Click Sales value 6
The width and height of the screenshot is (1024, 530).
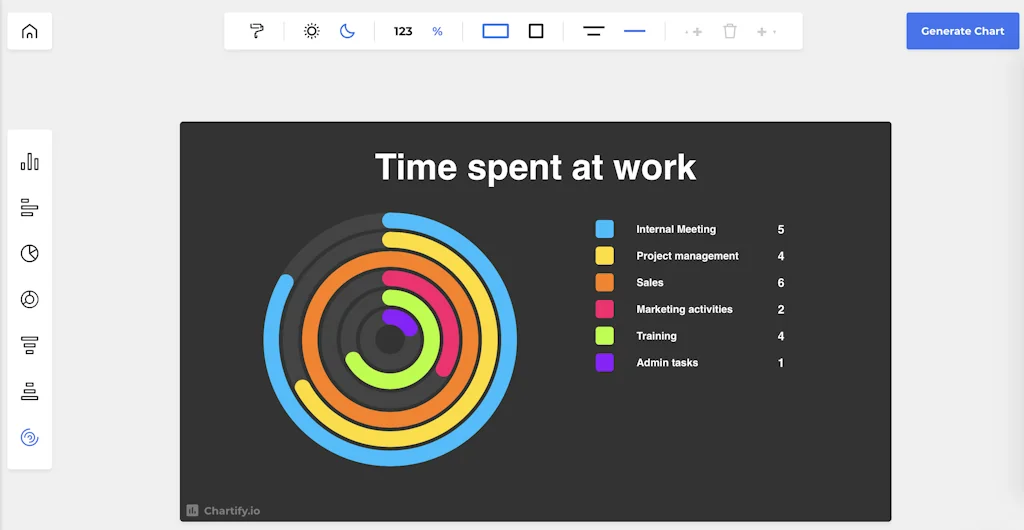pos(780,283)
